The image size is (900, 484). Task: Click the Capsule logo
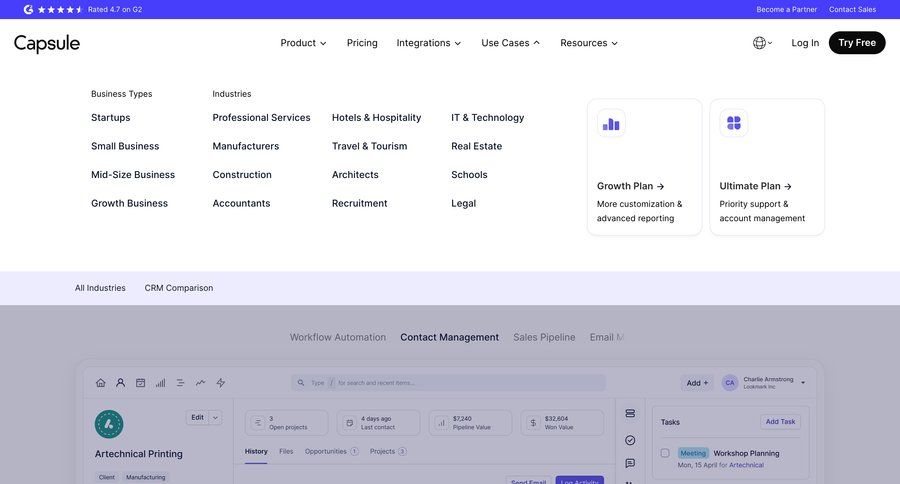point(47,43)
